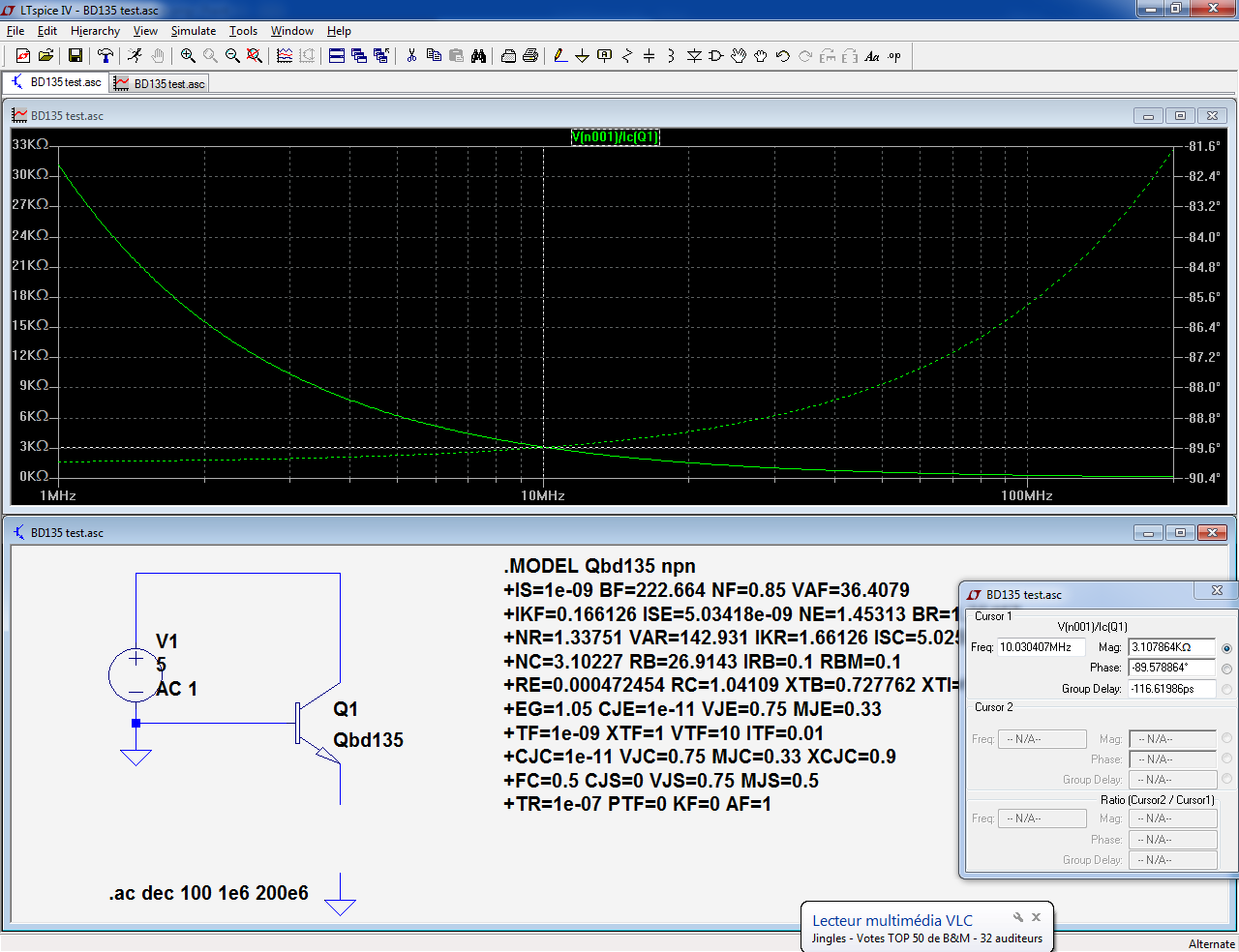Click Cursor 1 Freq field 10.030407MHz
This screenshot has height=952, width=1239.
click(x=1041, y=647)
